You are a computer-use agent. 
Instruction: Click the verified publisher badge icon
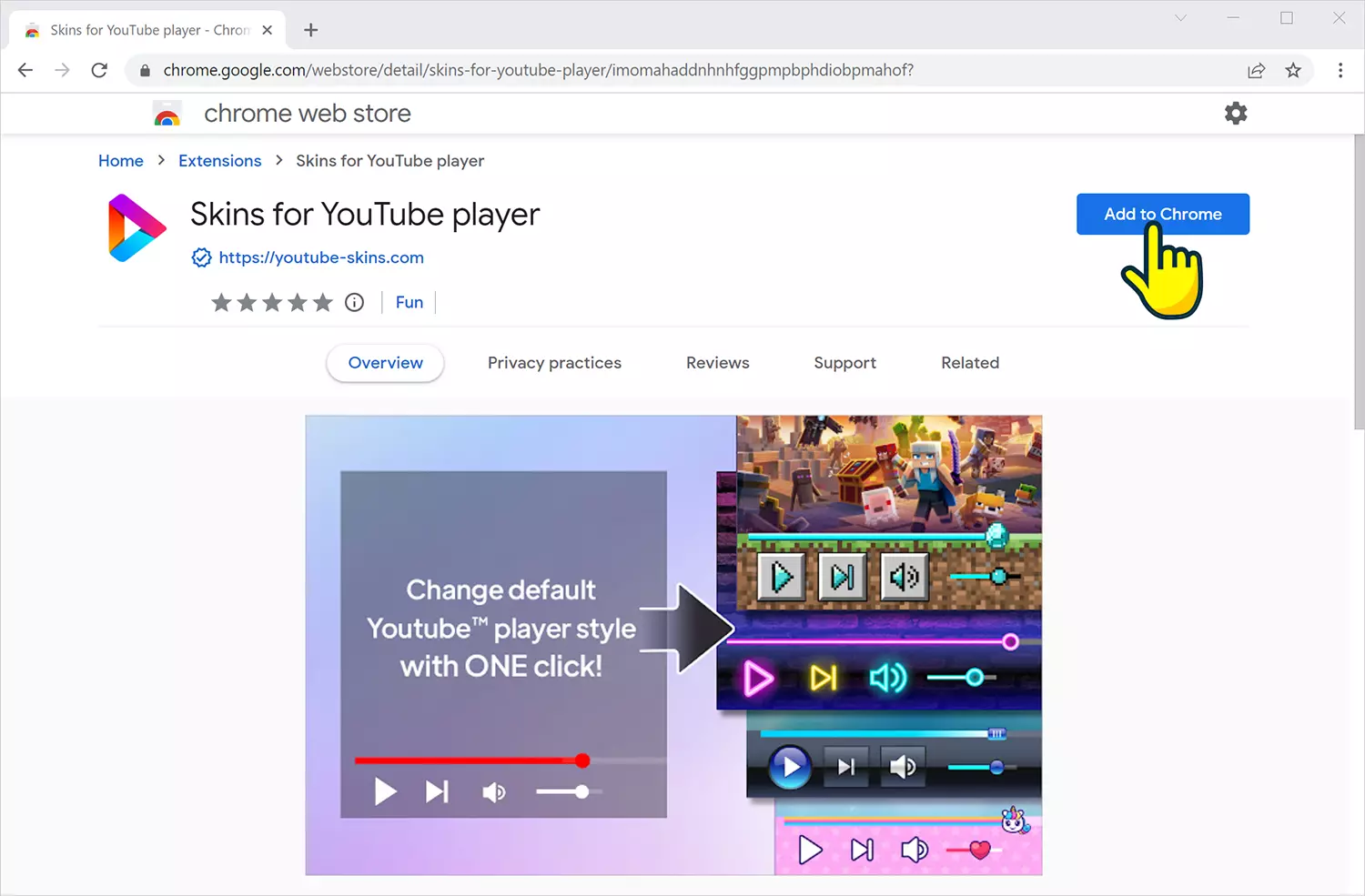tap(202, 257)
